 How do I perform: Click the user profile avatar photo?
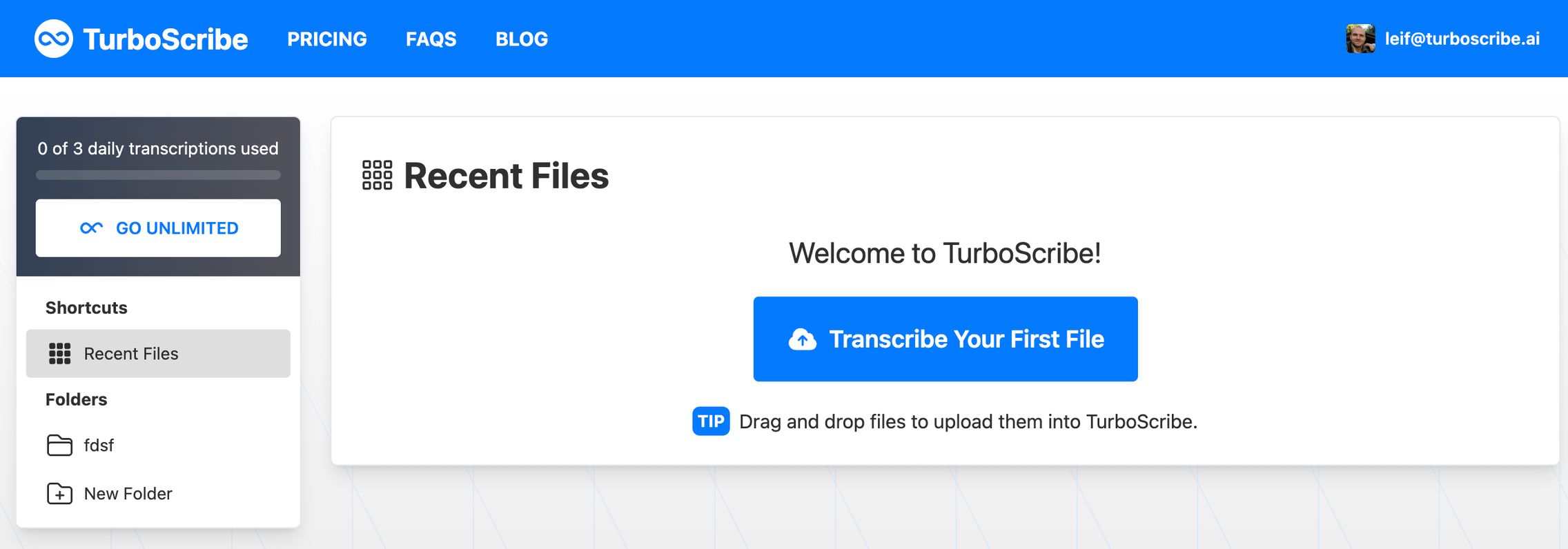[1360, 39]
